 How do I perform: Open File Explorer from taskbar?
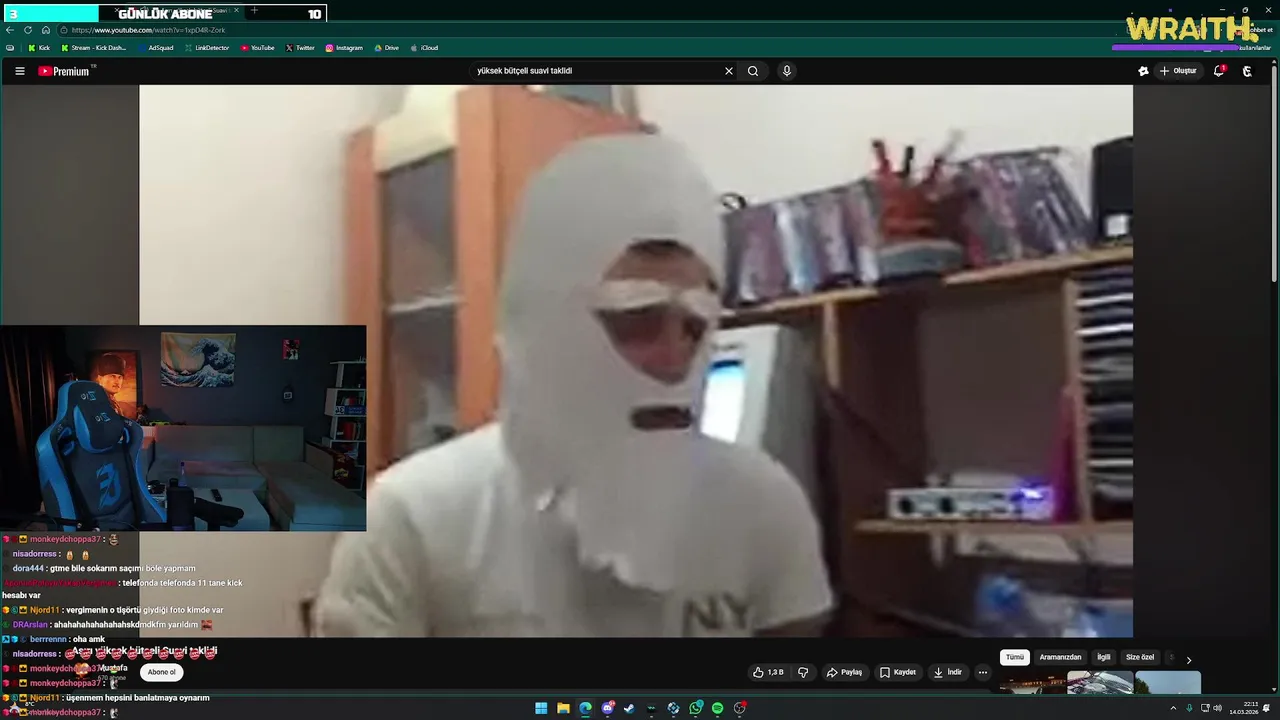click(x=563, y=708)
